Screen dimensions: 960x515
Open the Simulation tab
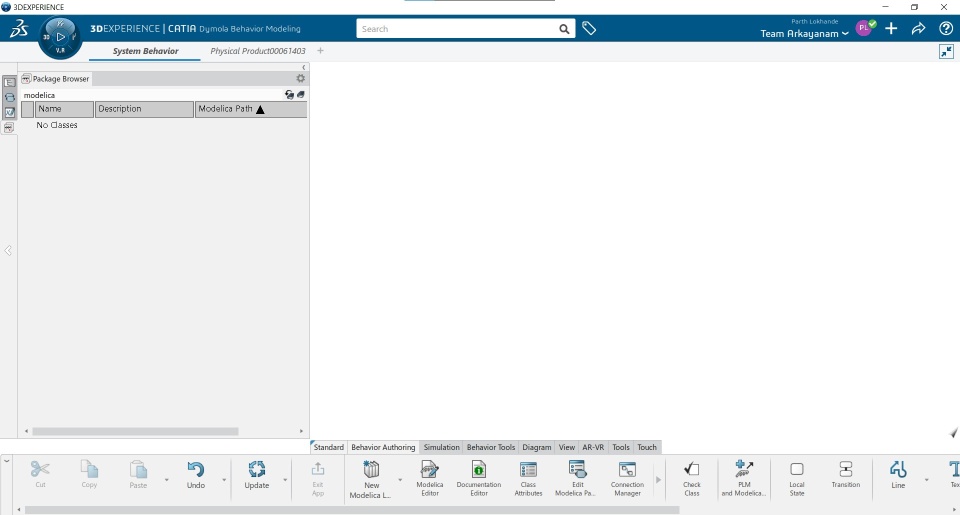441,447
